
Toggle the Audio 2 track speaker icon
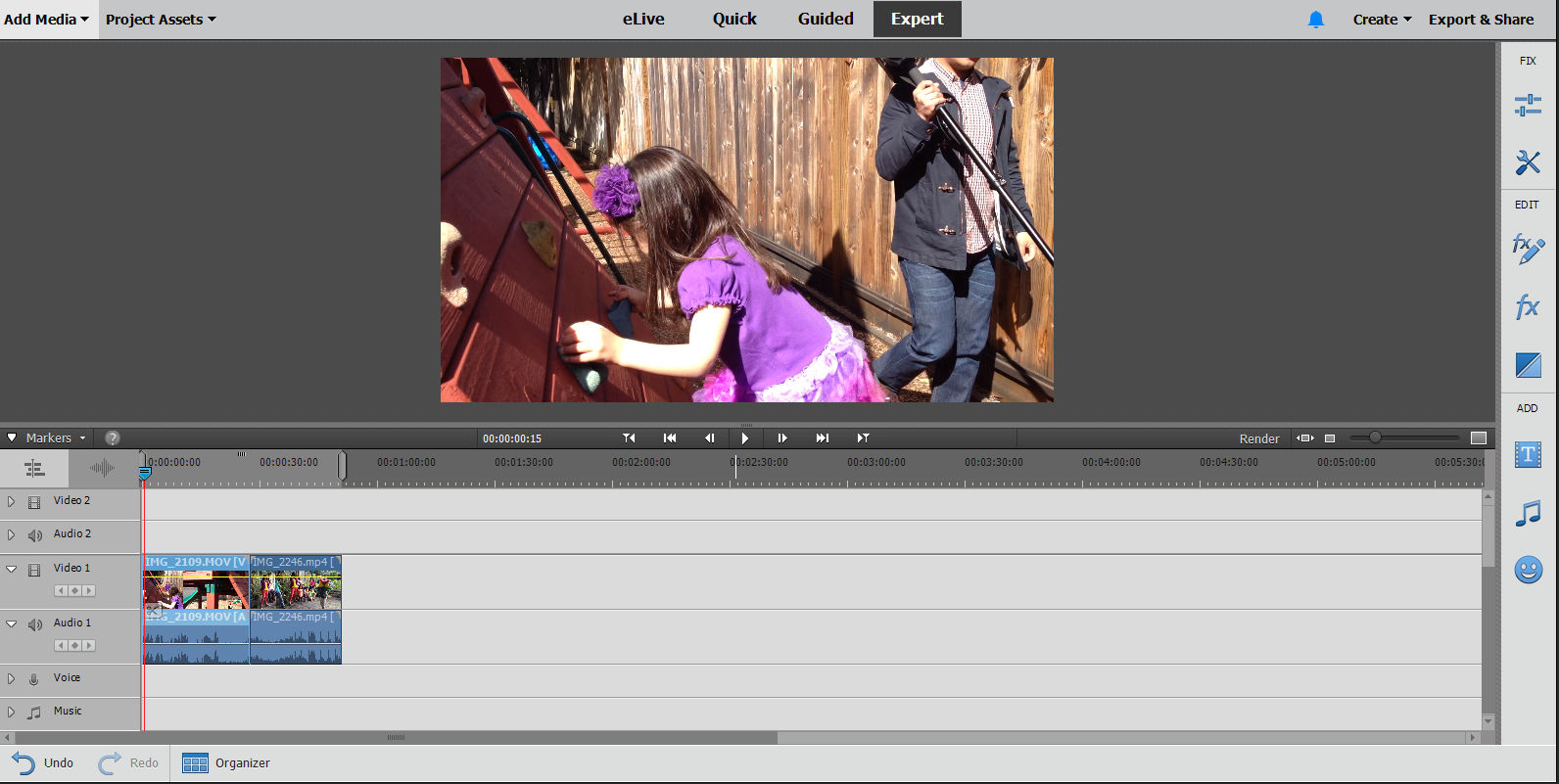[34, 535]
